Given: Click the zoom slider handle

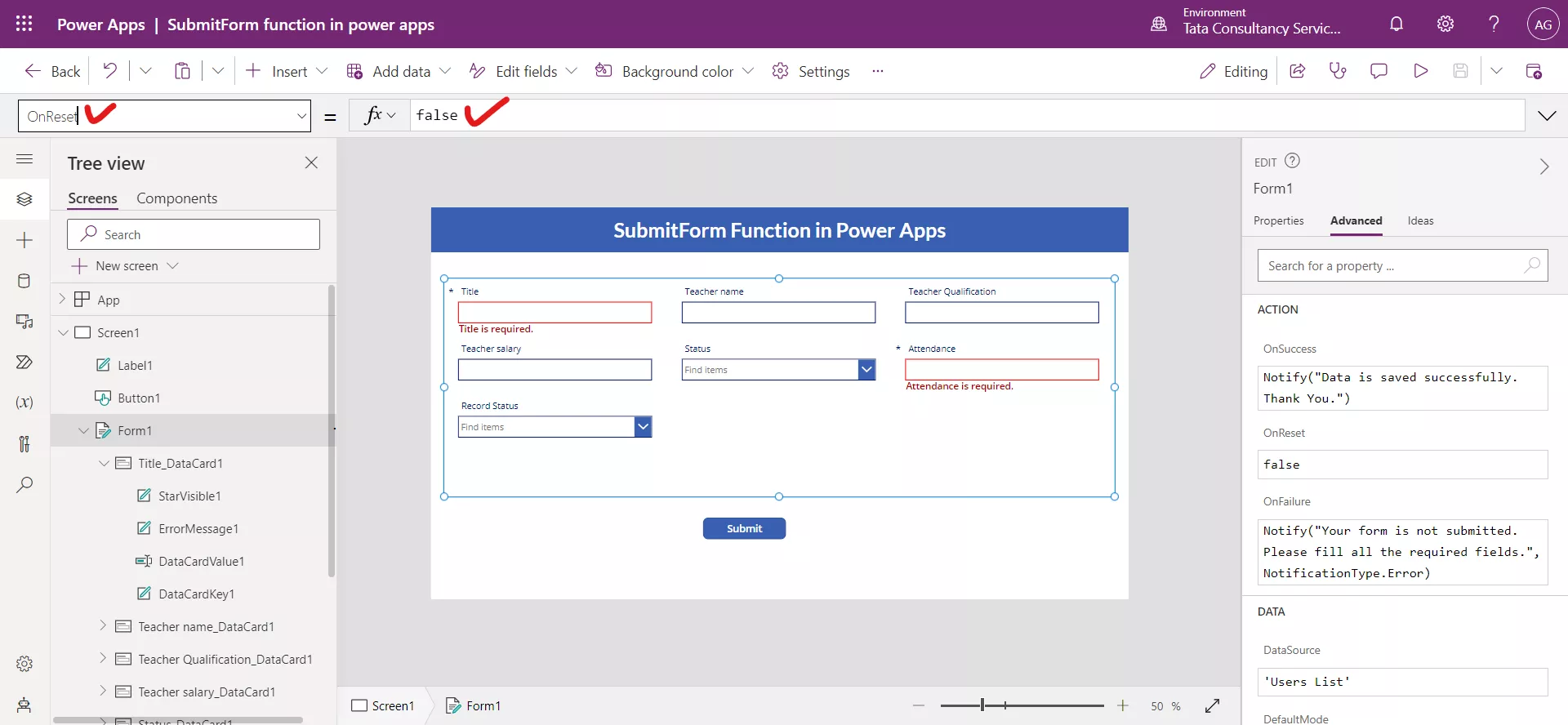Looking at the screenshot, I should coord(982,705).
